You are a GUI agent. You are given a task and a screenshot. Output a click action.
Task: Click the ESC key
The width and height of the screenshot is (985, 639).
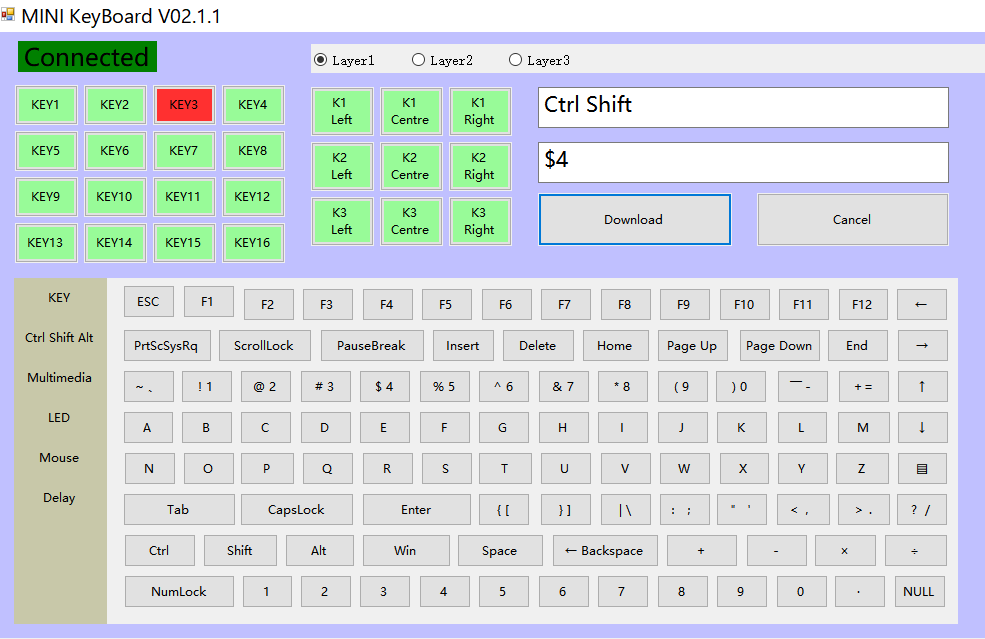(148, 302)
